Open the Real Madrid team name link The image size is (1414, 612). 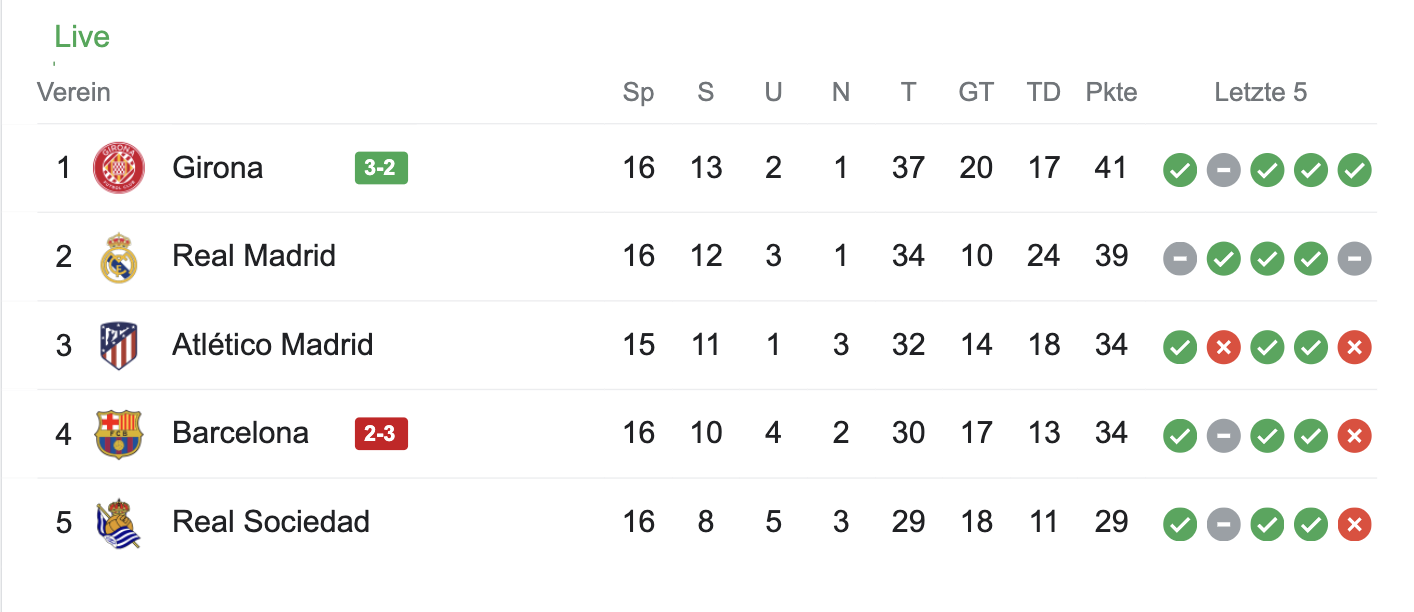click(254, 256)
